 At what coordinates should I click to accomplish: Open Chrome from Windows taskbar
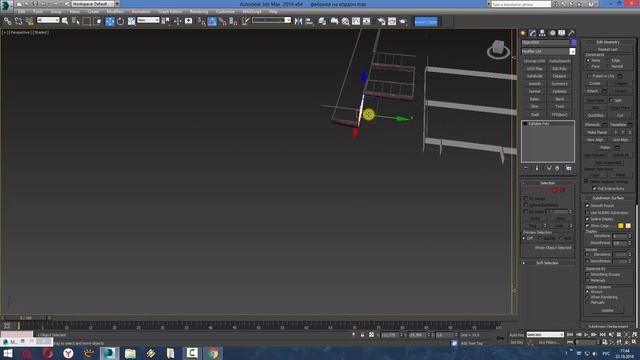tap(213, 353)
